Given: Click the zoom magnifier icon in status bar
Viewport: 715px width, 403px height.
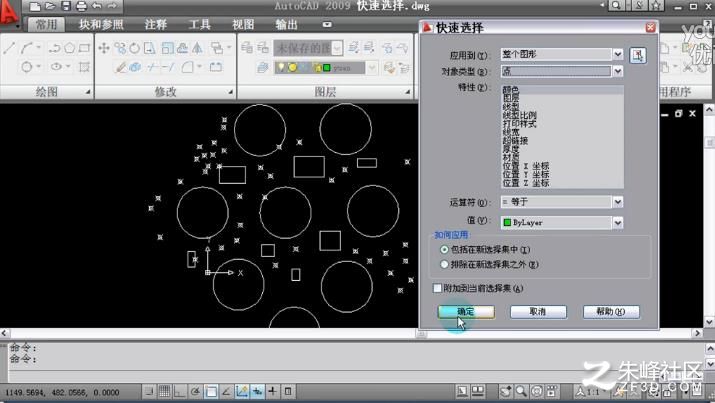Looking at the screenshot, I should pyautogui.click(x=521, y=391).
